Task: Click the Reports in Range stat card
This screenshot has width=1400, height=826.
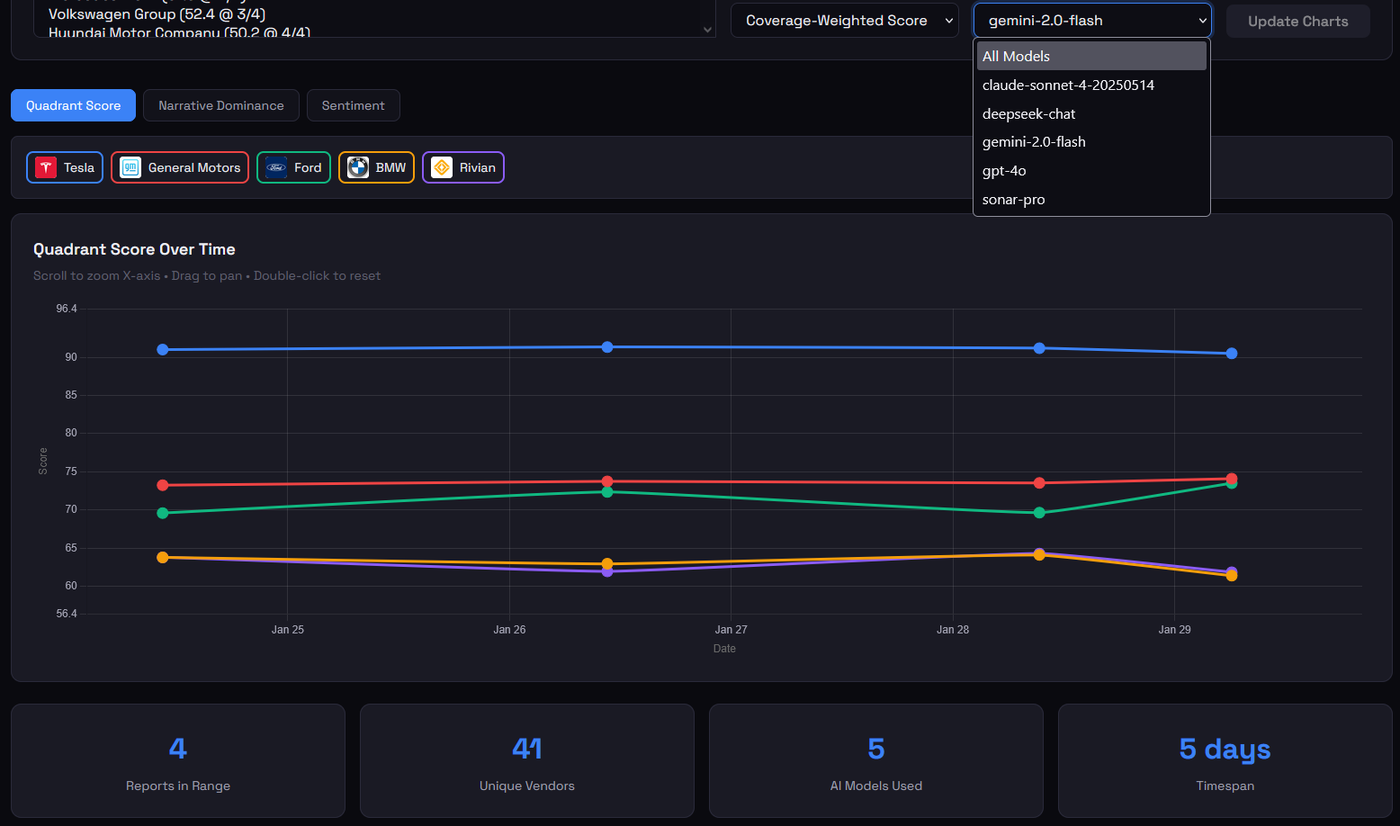Action: click(x=178, y=761)
